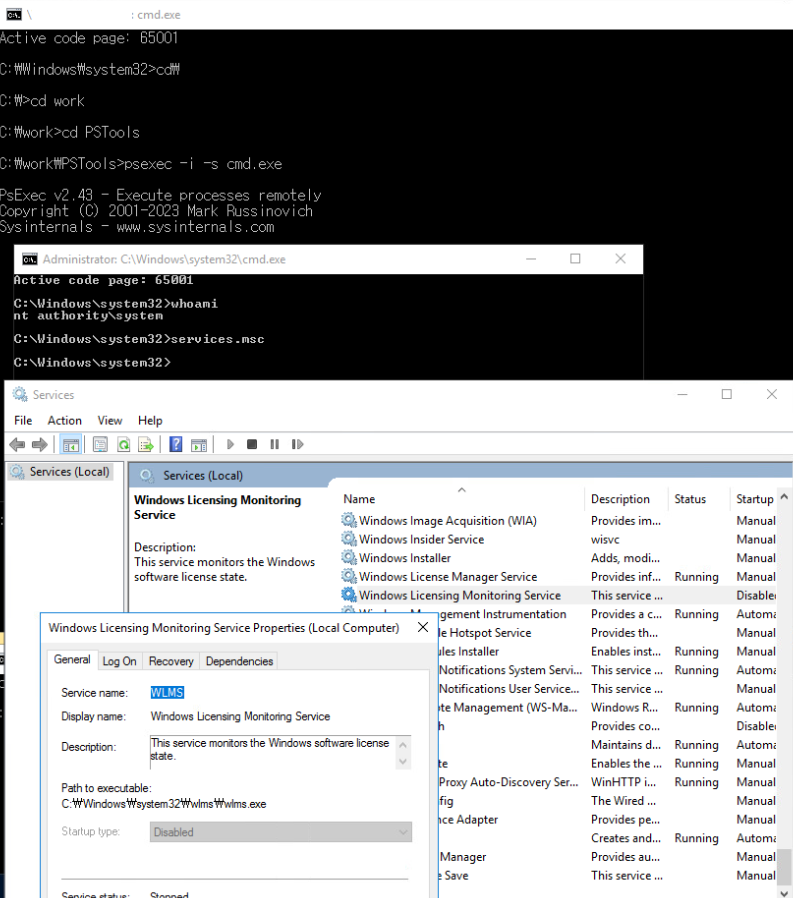Click the Description text box in Properties
Screen dimensions: 793x898
(272, 752)
